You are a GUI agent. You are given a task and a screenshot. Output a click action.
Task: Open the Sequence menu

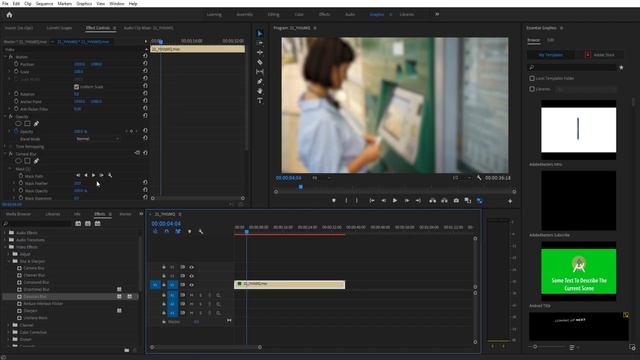tap(44, 3)
